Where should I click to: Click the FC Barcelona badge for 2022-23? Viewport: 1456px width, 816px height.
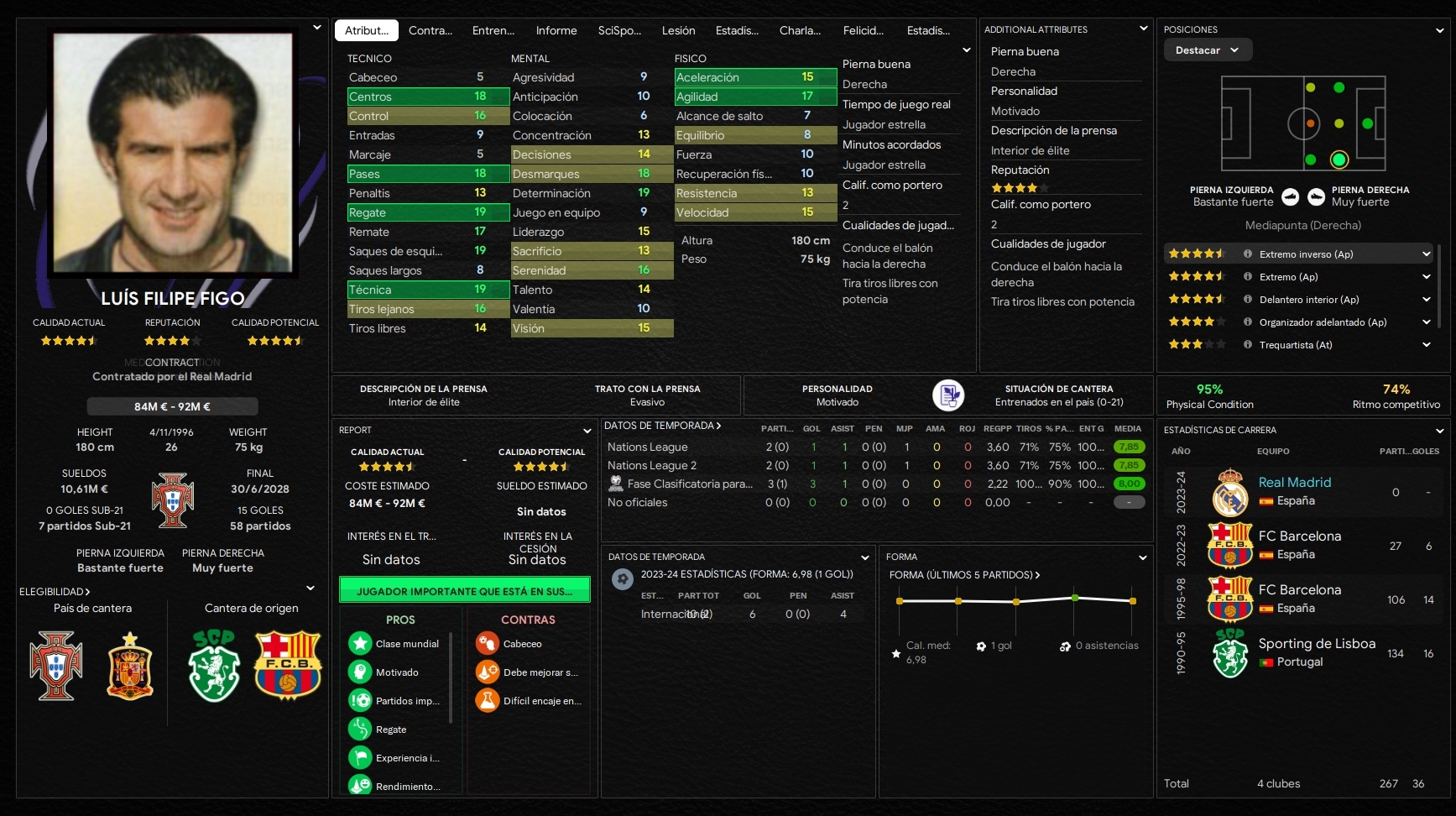(1230, 546)
